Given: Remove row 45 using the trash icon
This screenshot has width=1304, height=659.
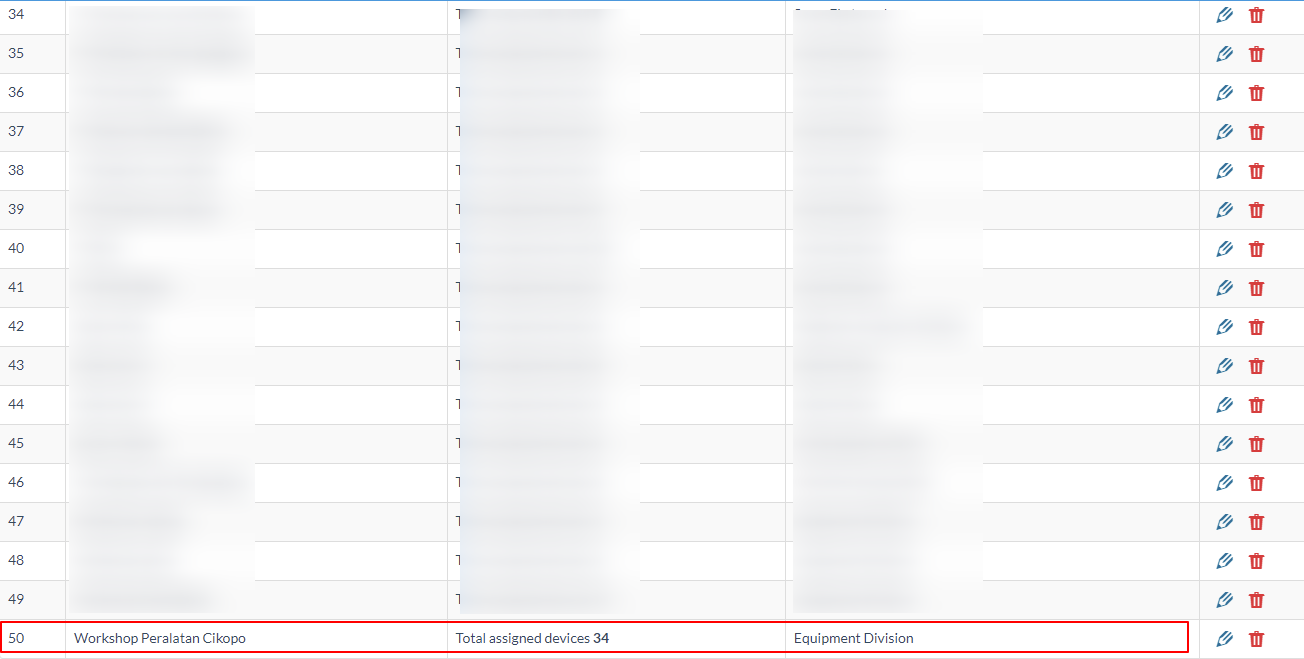Looking at the screenshot, I should (1256, 444).
